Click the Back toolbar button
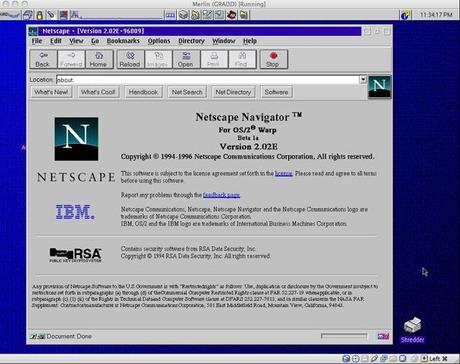The width and height of the screenshot is (460, 364). tap(43, 59)
